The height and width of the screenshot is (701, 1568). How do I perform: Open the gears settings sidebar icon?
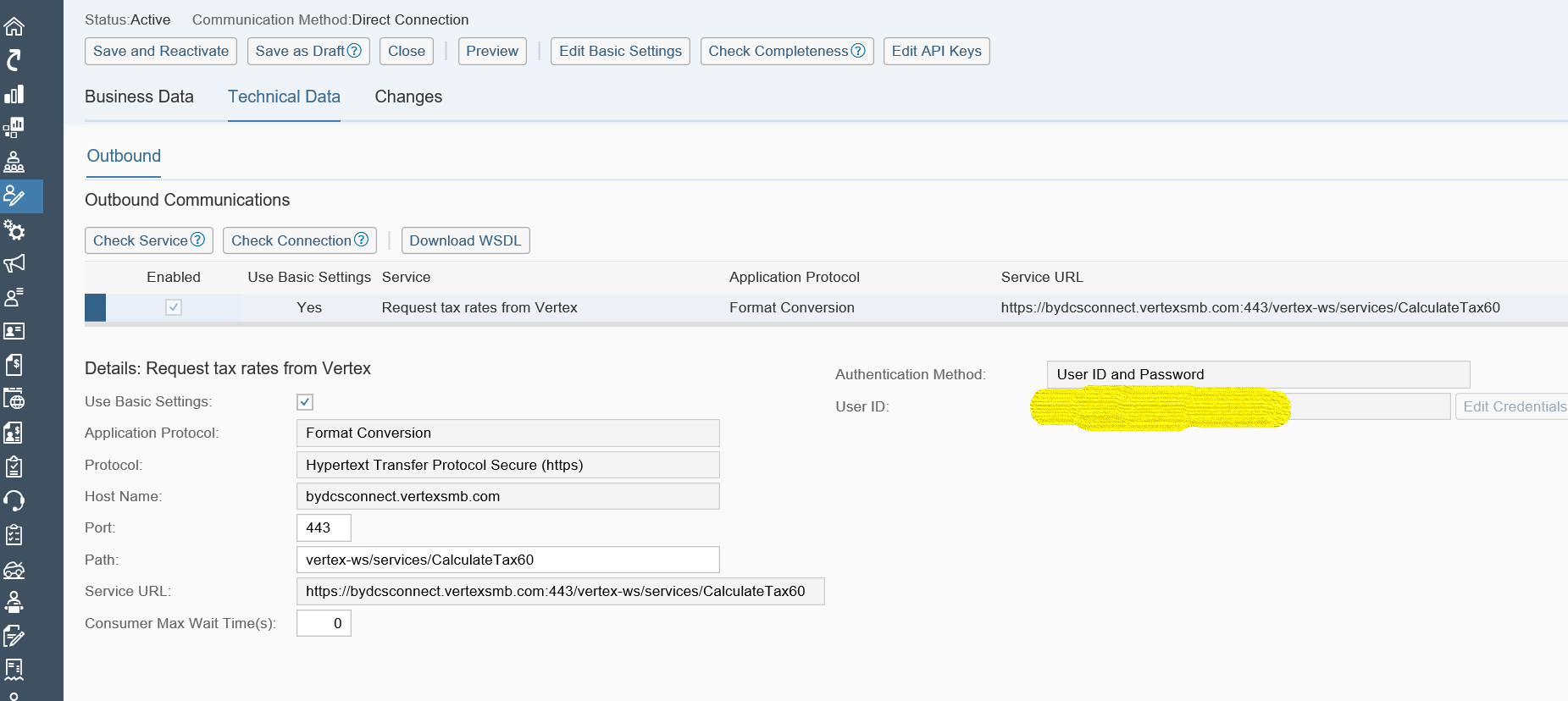coord(14,230)
